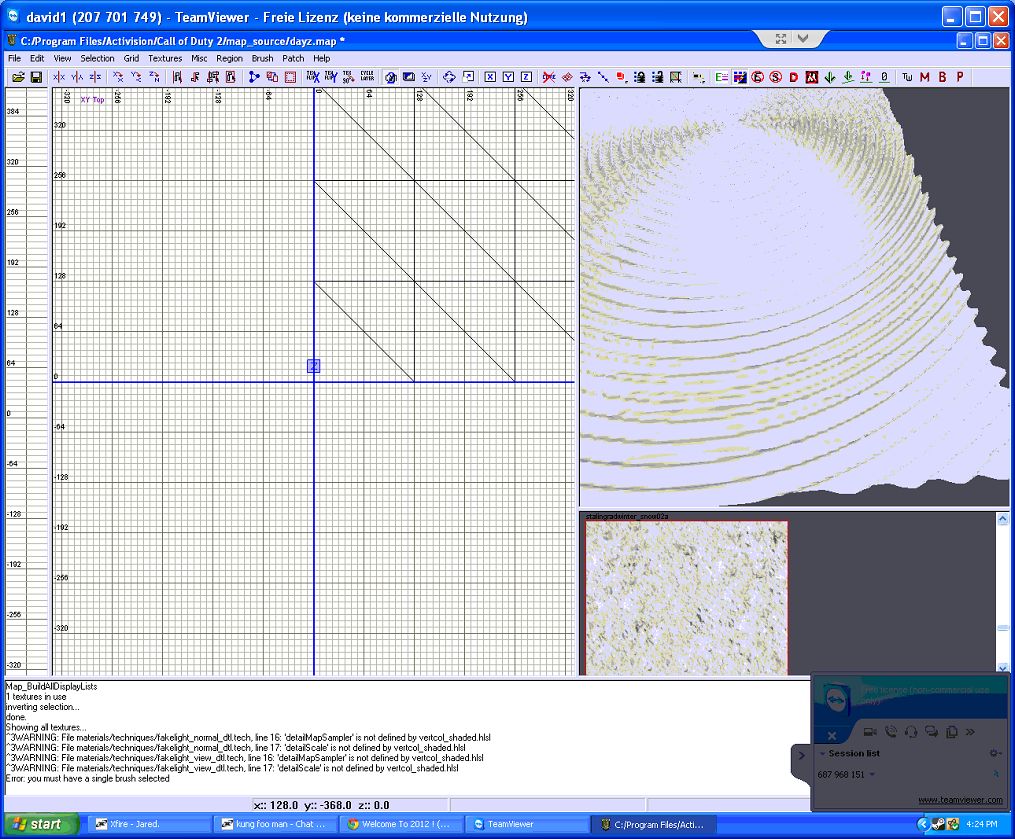Open the Misc menu
Image resolution: width=1015 pixels, height=839 pixels.
(199, 58)
